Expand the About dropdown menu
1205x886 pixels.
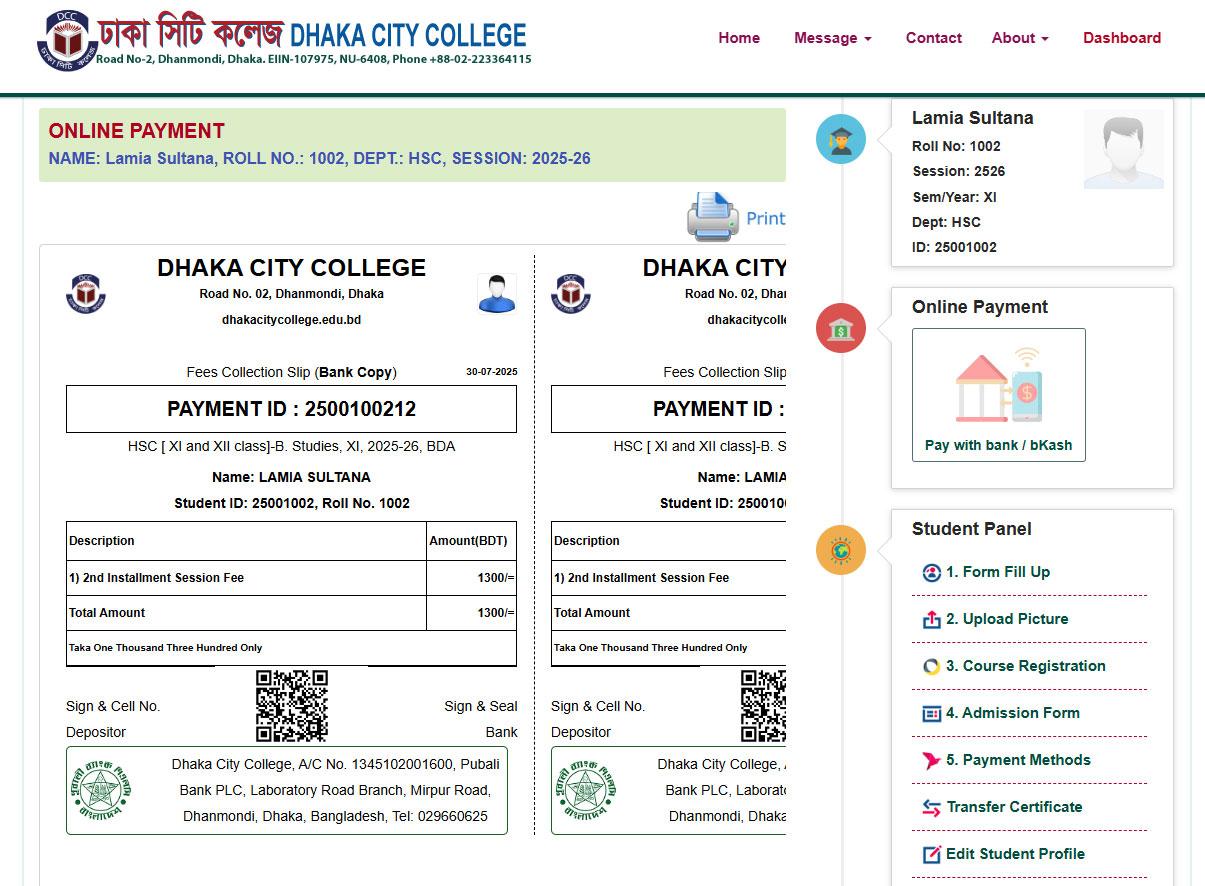(1019, 38)
